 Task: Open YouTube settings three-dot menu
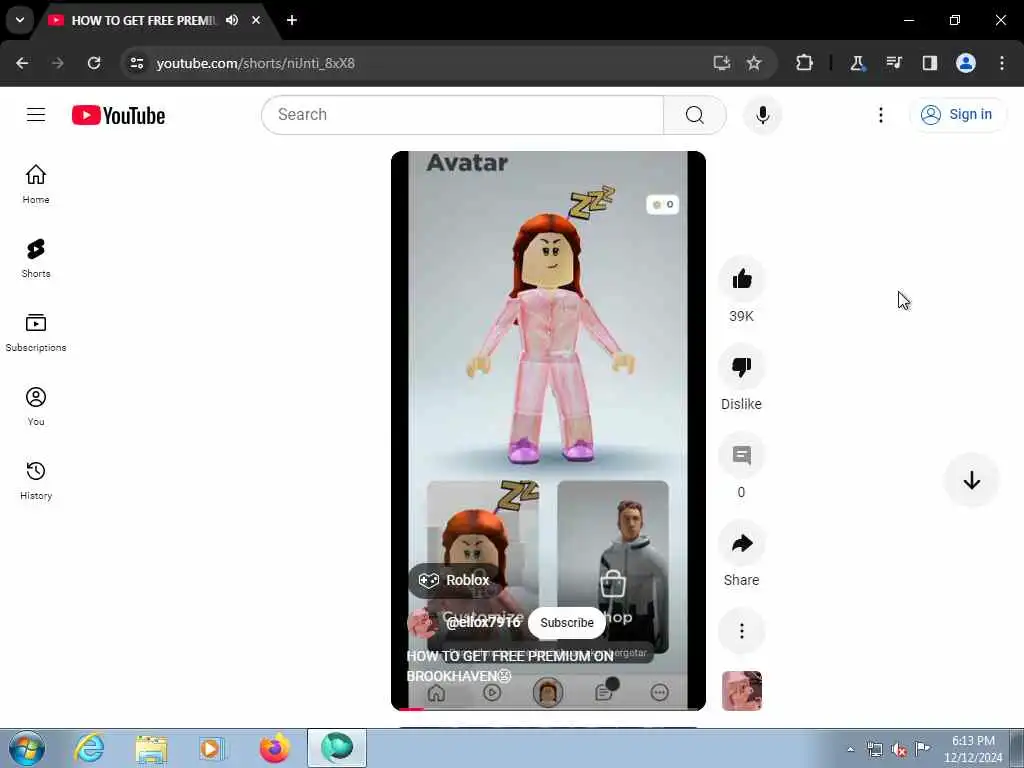click(880, 115)
